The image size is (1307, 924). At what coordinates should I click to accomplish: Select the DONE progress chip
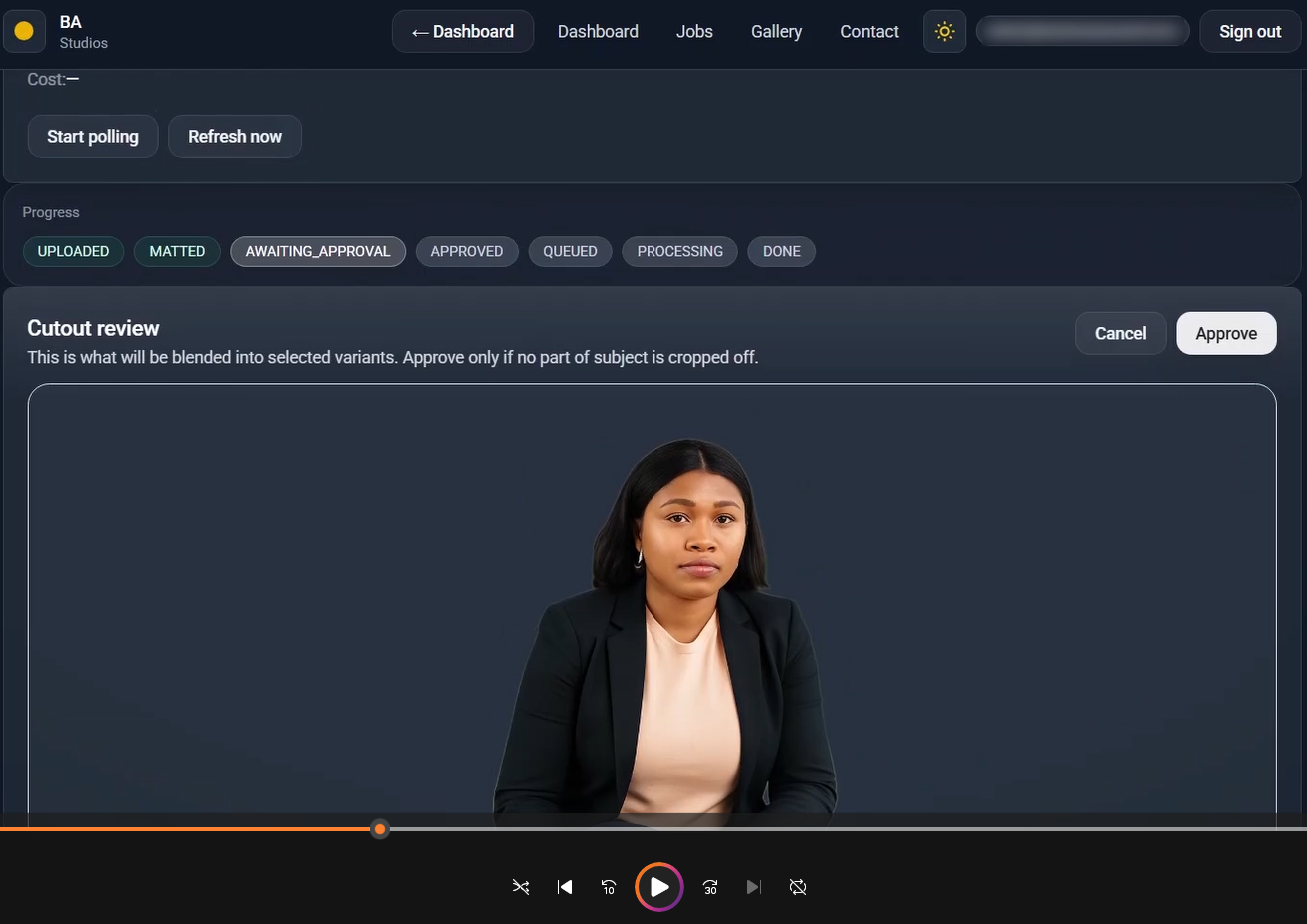[782, 251]
